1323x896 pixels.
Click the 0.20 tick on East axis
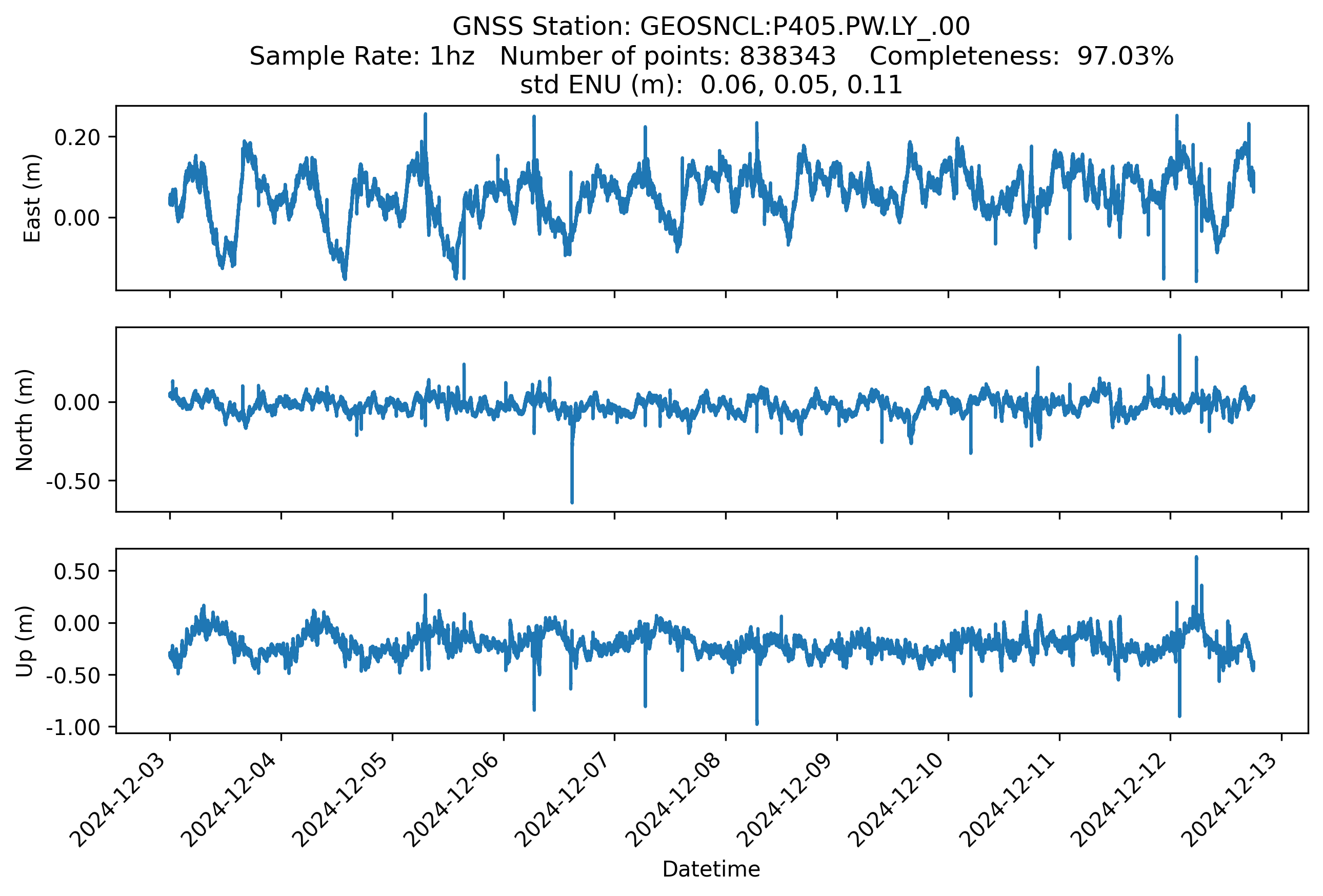[x=77, y=137]
